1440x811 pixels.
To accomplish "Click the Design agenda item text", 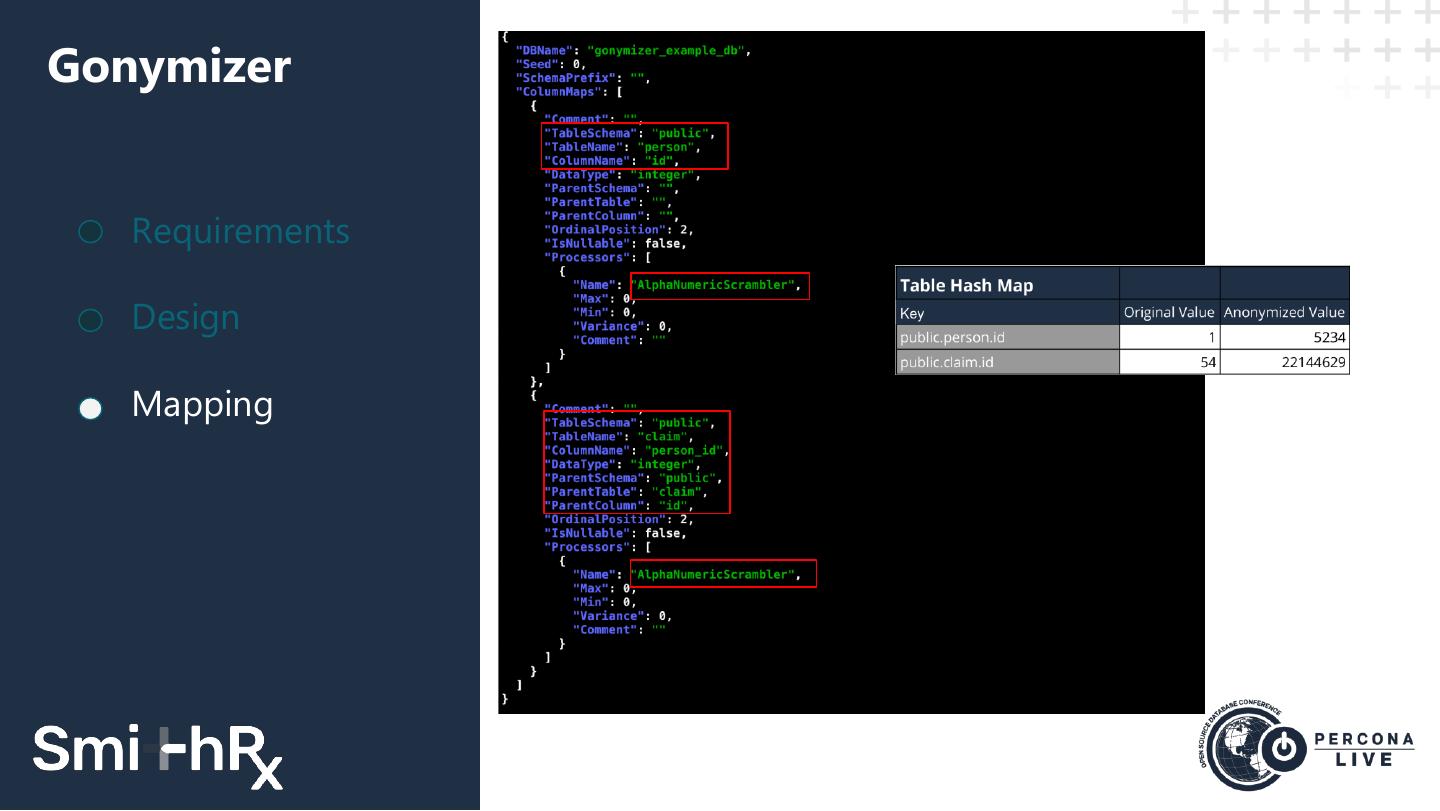I will pyautogui.click(x=186, y=318).
